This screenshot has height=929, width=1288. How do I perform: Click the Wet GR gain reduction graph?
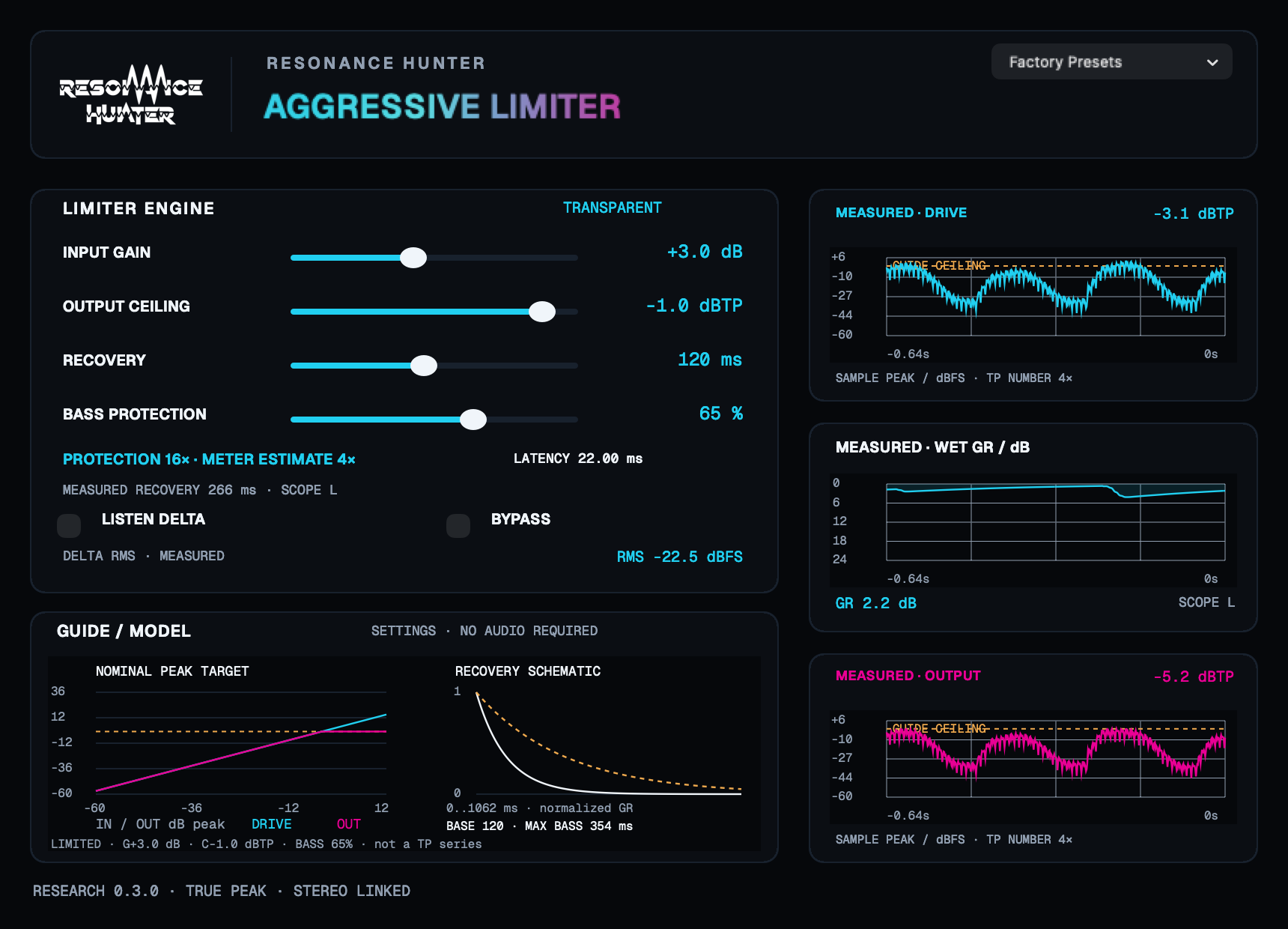coord(1056,522)
